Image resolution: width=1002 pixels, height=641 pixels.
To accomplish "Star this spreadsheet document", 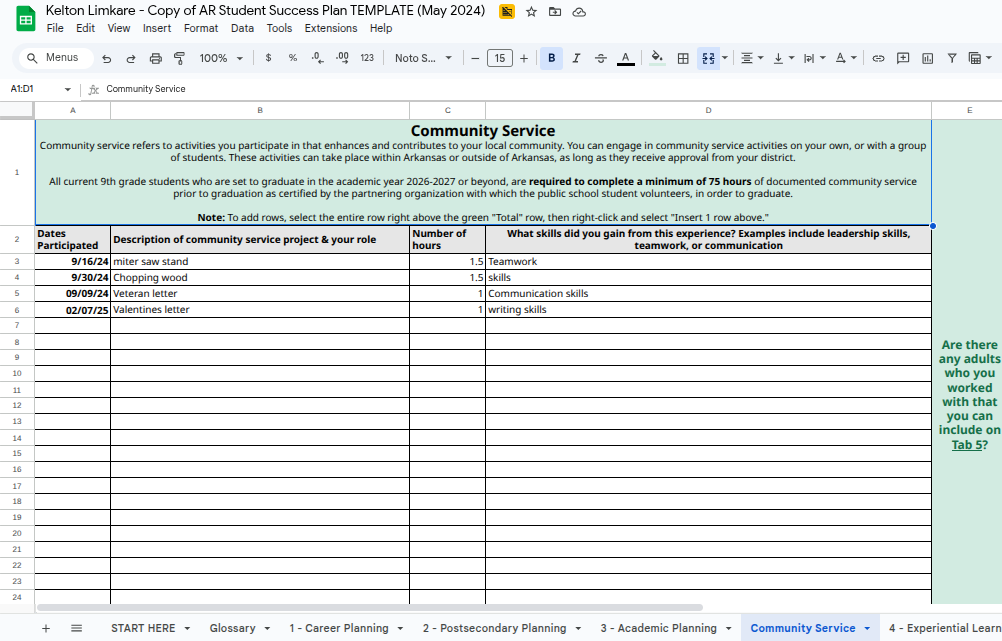I will click(531, 11).
